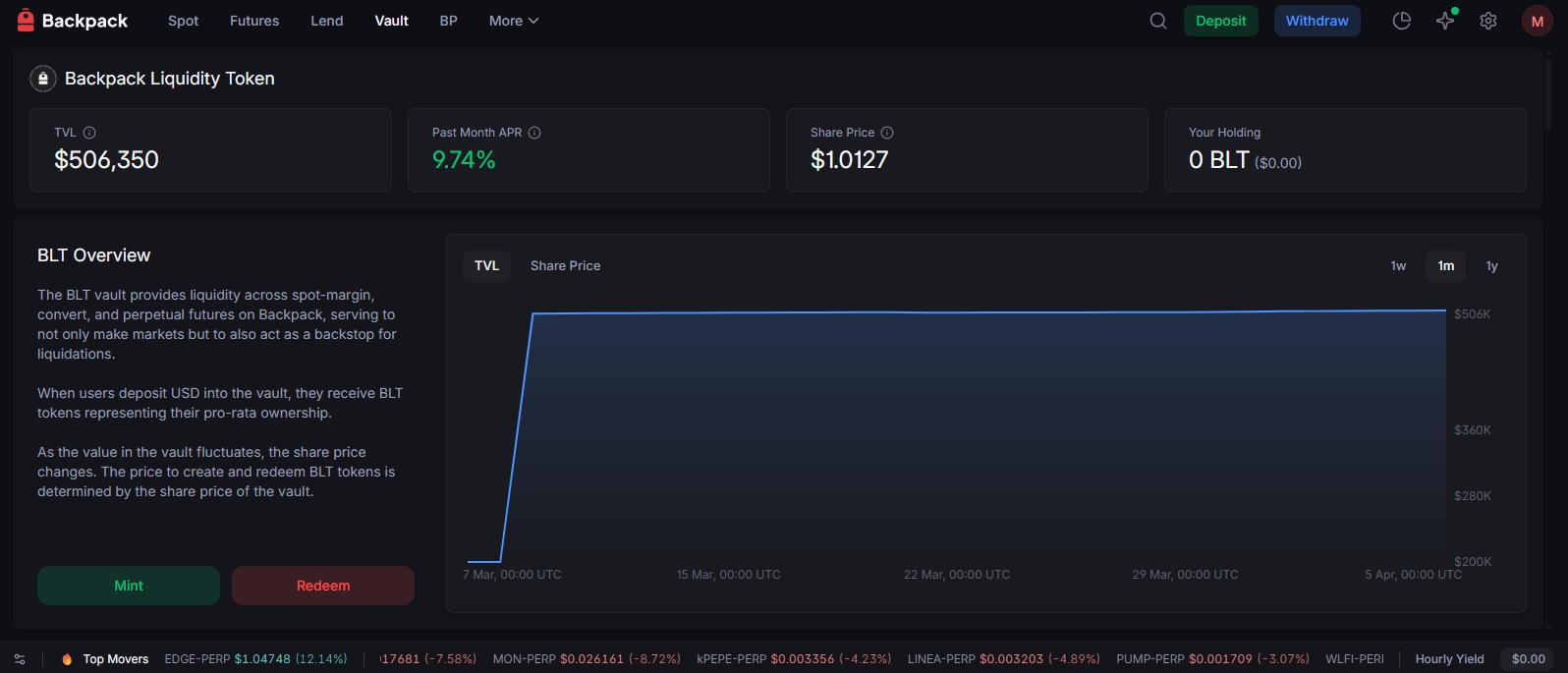1568x673 pixels.
Task: Open ticker filter settings icon
Action: coord(20,659)
